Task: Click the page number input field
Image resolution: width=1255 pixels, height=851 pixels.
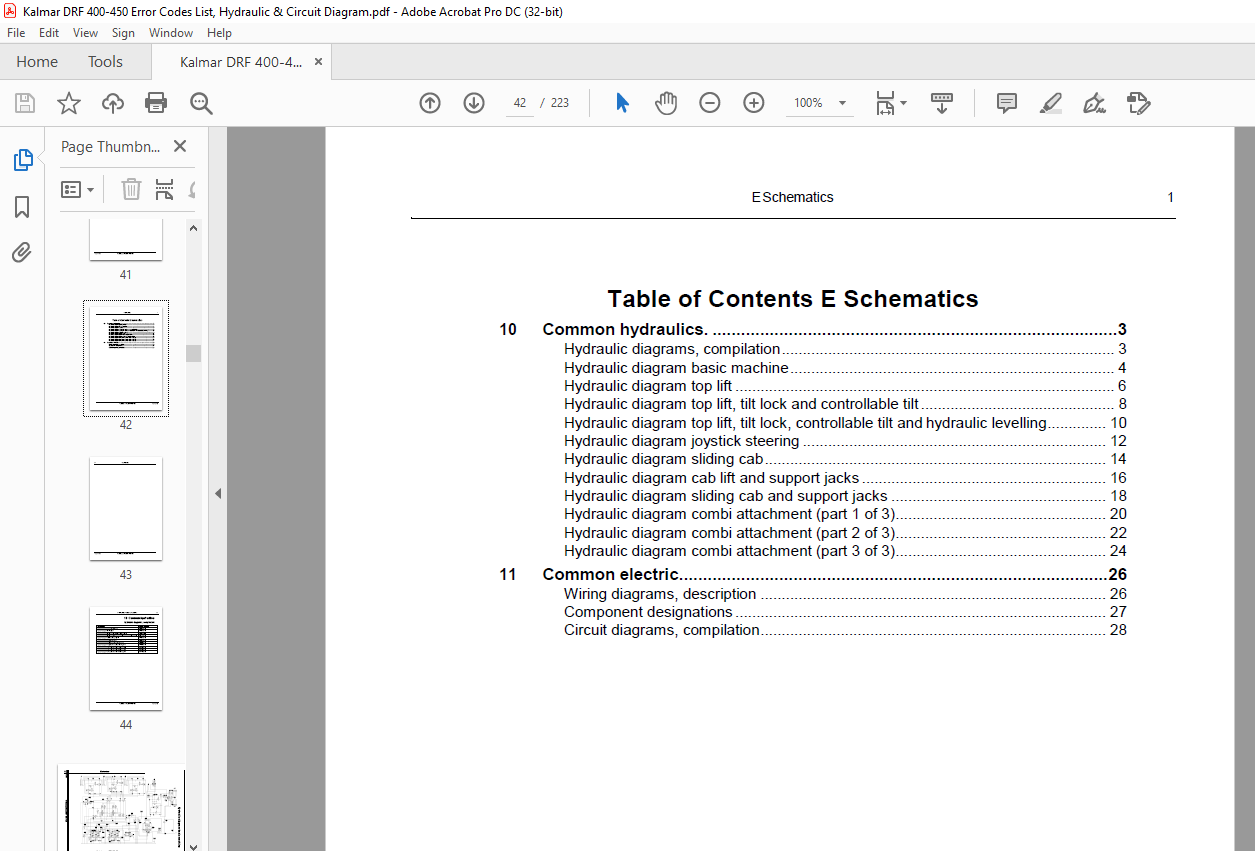Action: point(519,103)
